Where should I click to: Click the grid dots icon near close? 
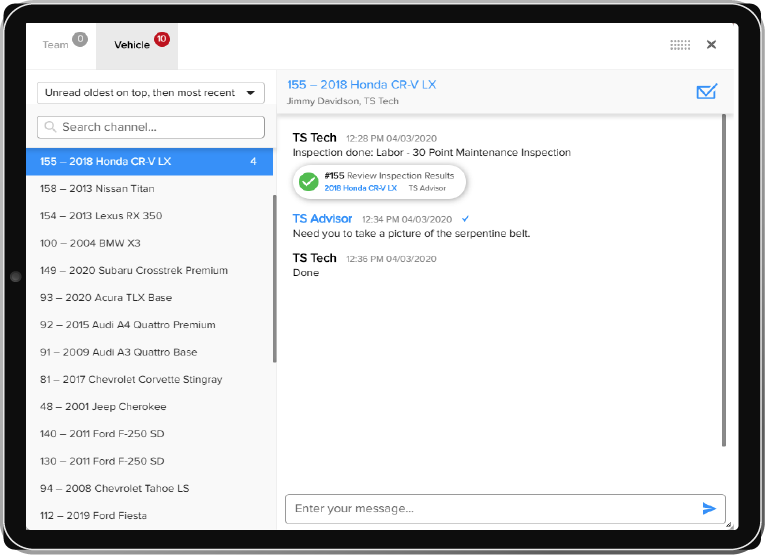(x=680, y=45)
